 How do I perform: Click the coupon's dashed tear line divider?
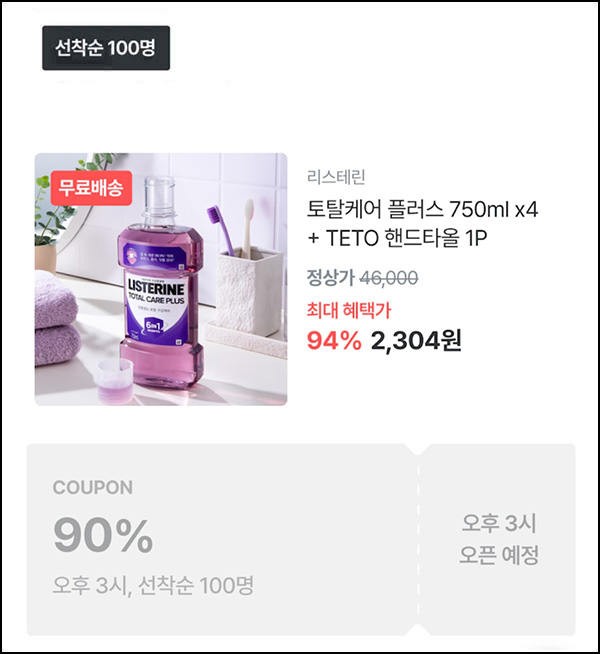coord(418,540)
